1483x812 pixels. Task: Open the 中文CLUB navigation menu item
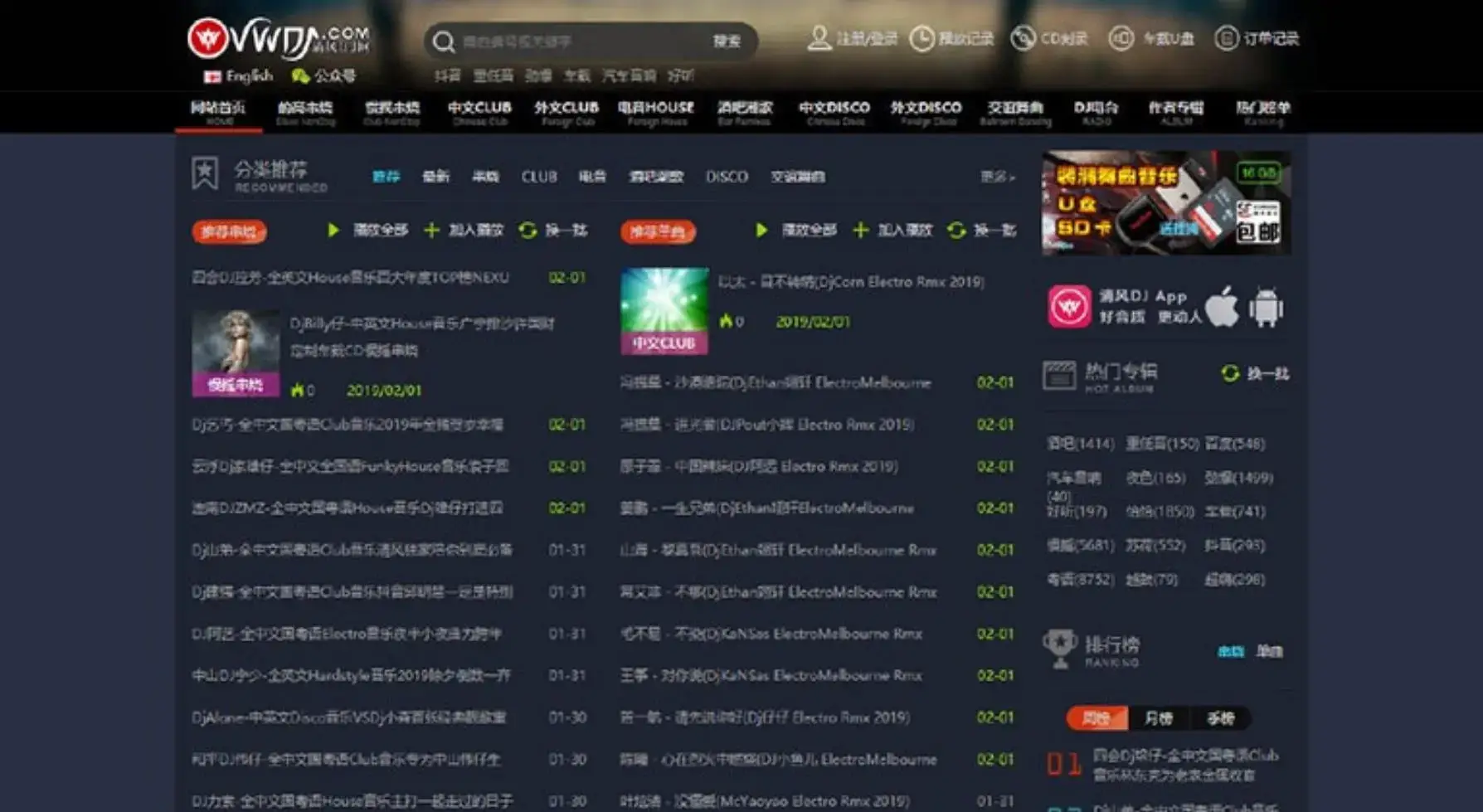pos(479,108)
